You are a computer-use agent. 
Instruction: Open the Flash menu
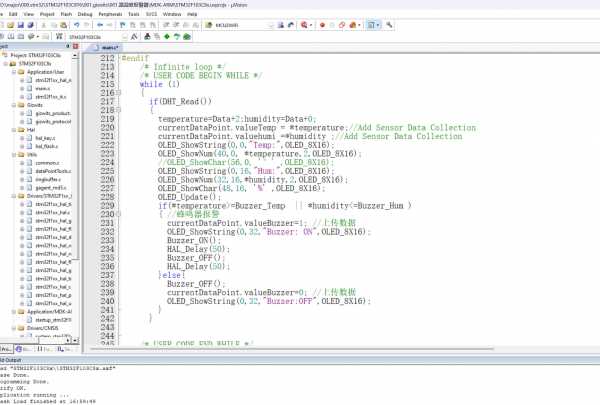click(66, 14)
